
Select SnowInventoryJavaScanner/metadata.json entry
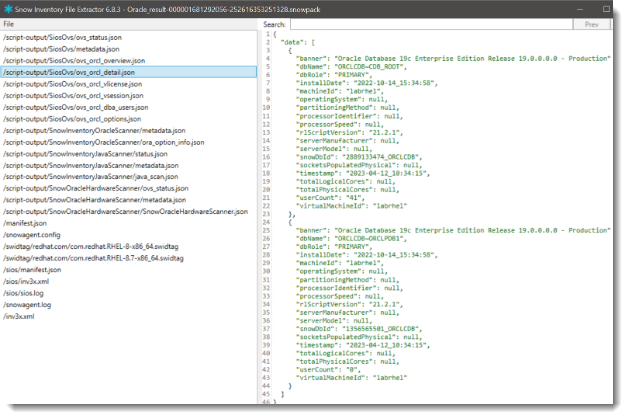click(91, 165)
